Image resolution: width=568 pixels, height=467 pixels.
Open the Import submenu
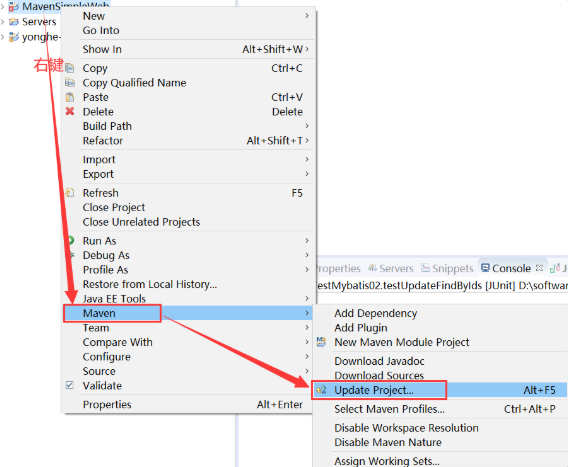click(307, 159)
